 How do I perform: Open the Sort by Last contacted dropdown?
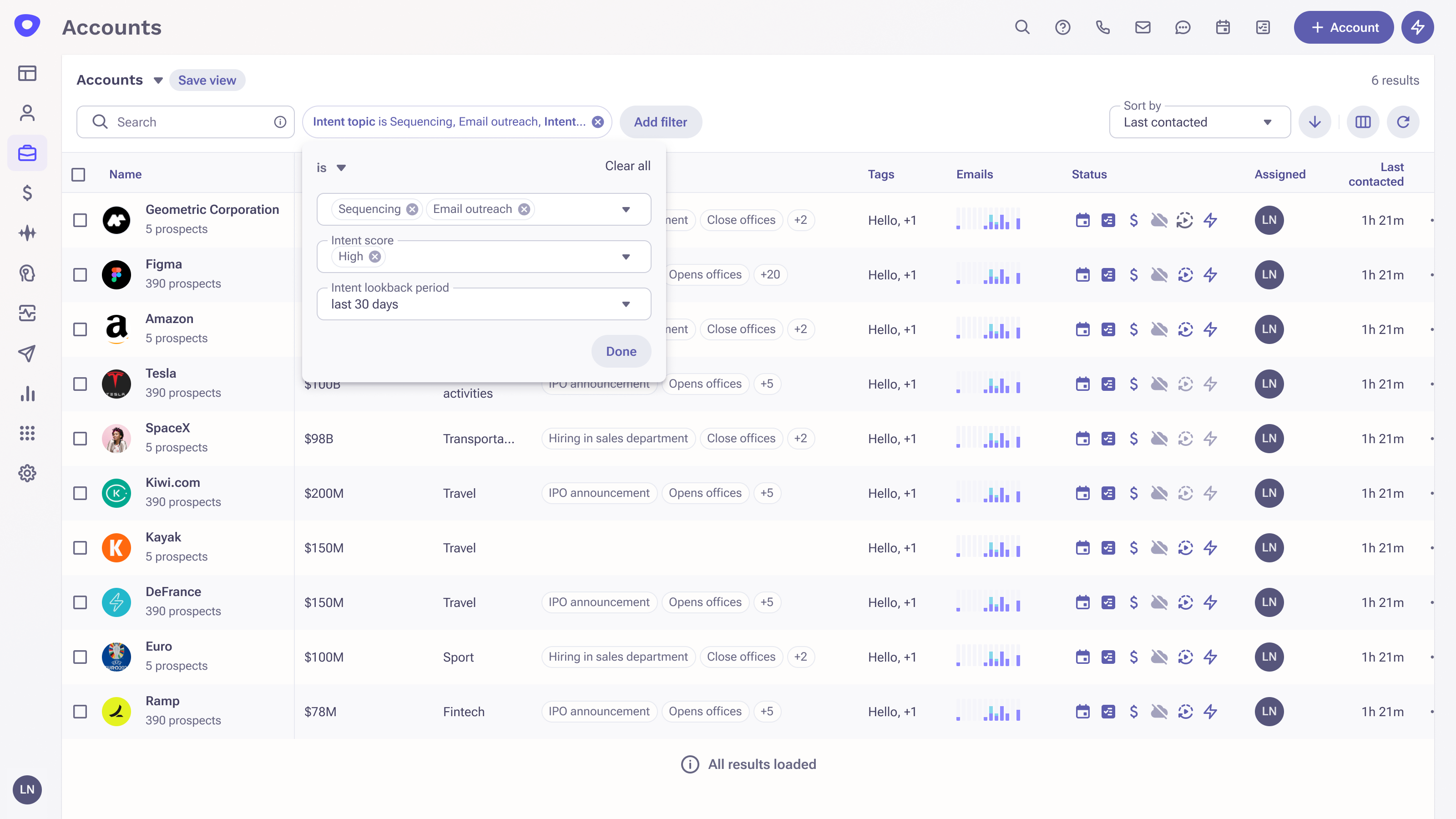point(1199,122)
